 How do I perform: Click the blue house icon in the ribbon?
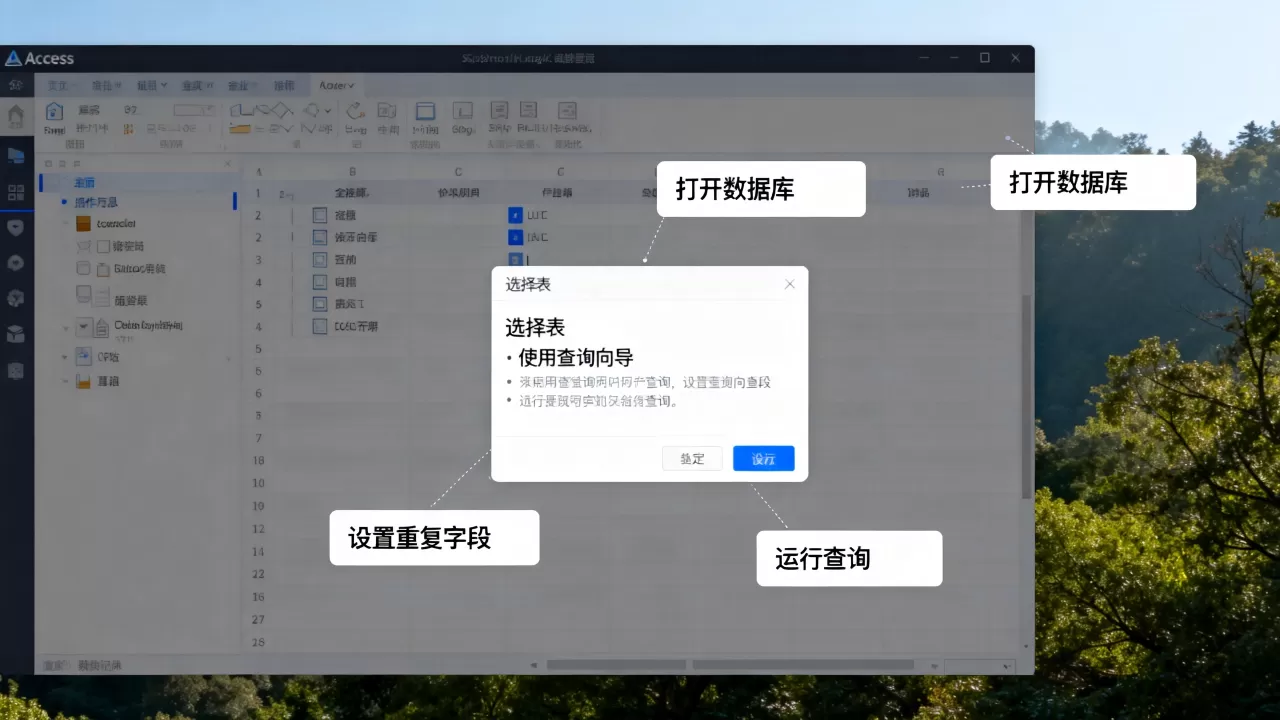pyautogui.click(x=54, y=112)
